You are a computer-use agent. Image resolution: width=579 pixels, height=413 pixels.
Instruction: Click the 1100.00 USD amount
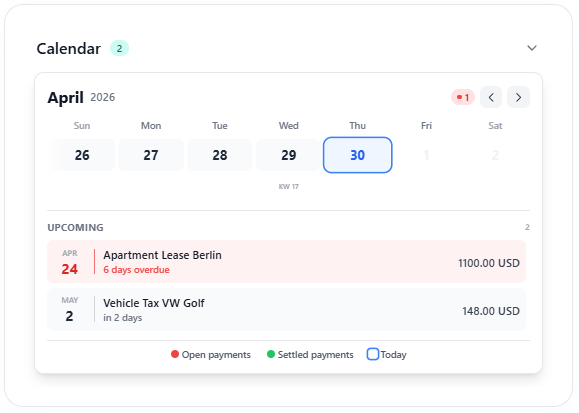(x=489, y=263)
